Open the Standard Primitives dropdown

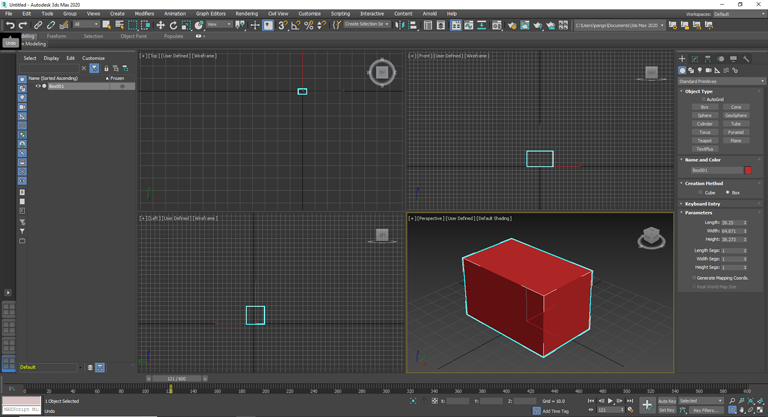[721, 81]
